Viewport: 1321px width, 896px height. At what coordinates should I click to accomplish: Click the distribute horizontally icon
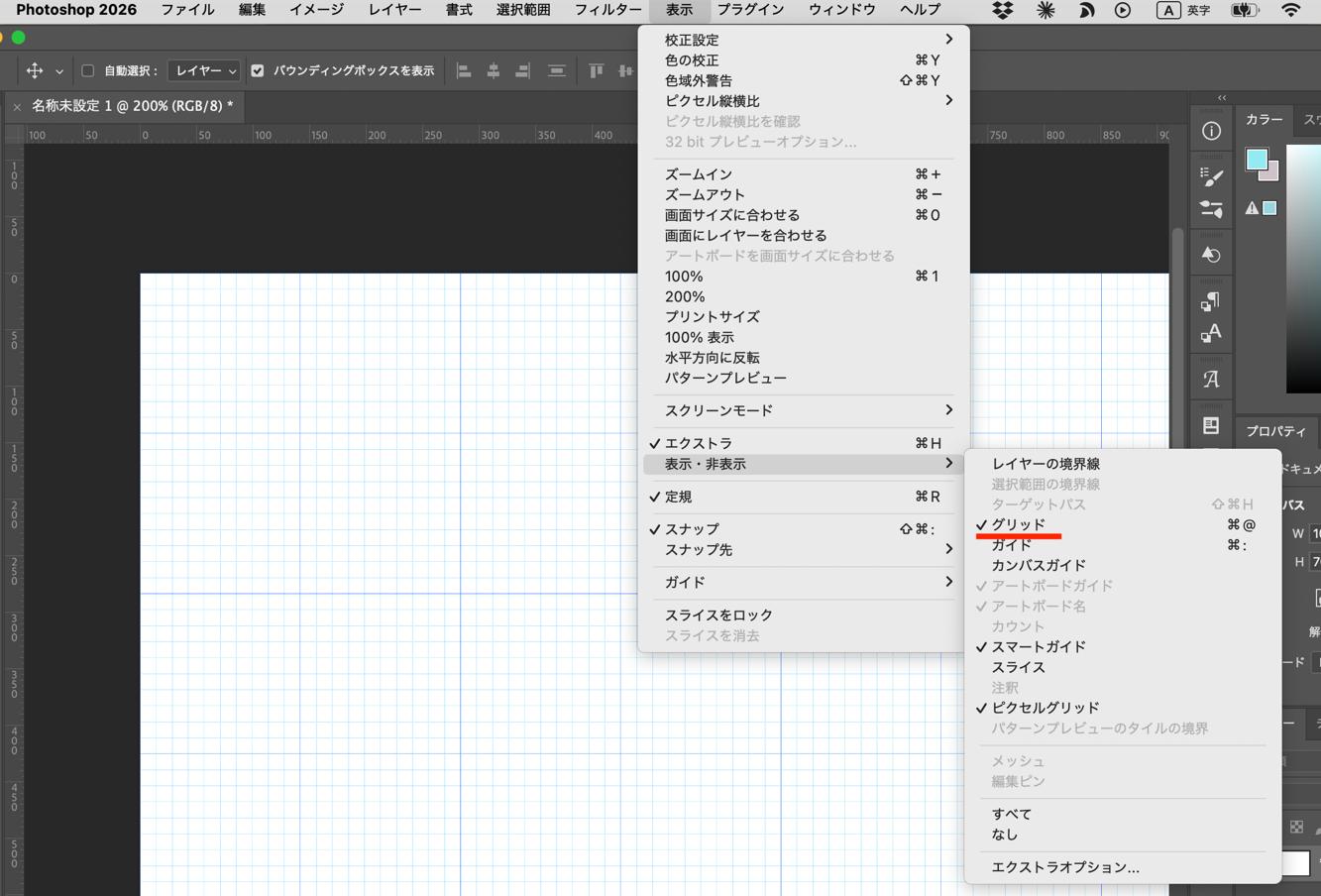click(557, 70)
